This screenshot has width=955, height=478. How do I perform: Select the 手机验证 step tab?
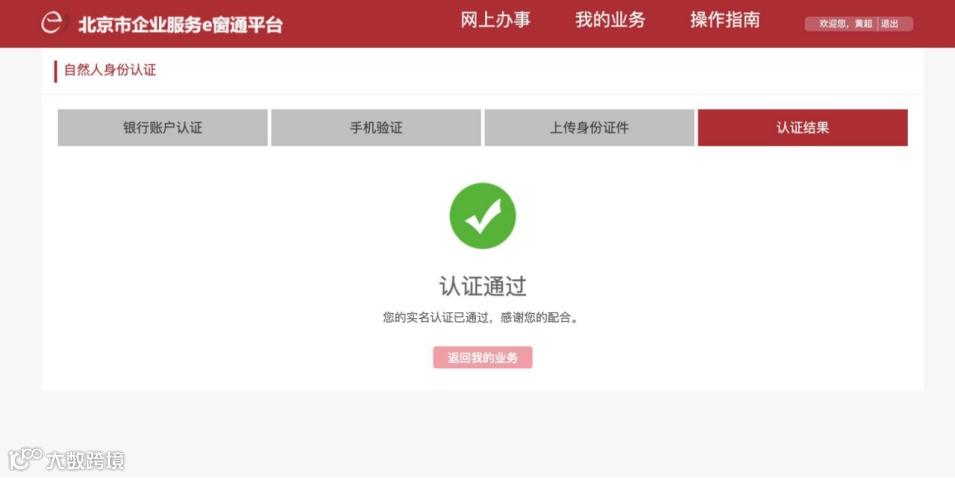pyautogui.click(x=376, y=127)
